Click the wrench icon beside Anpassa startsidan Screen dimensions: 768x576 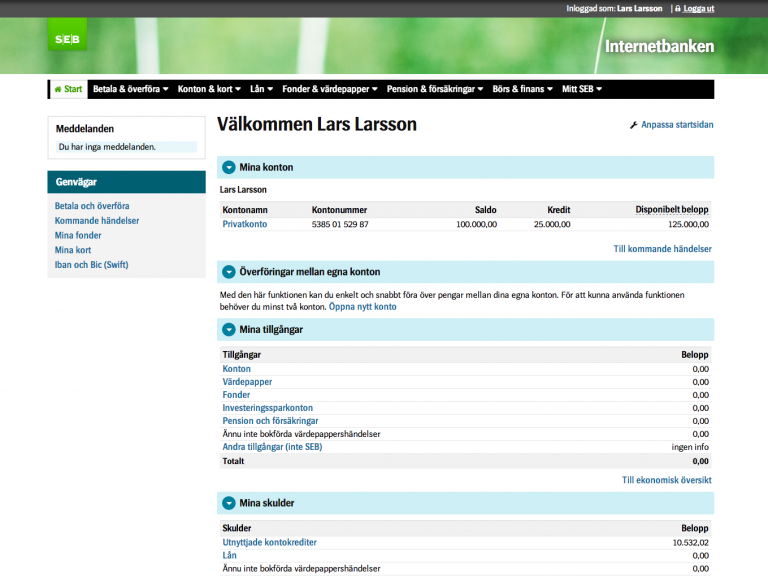pos(633,125)
